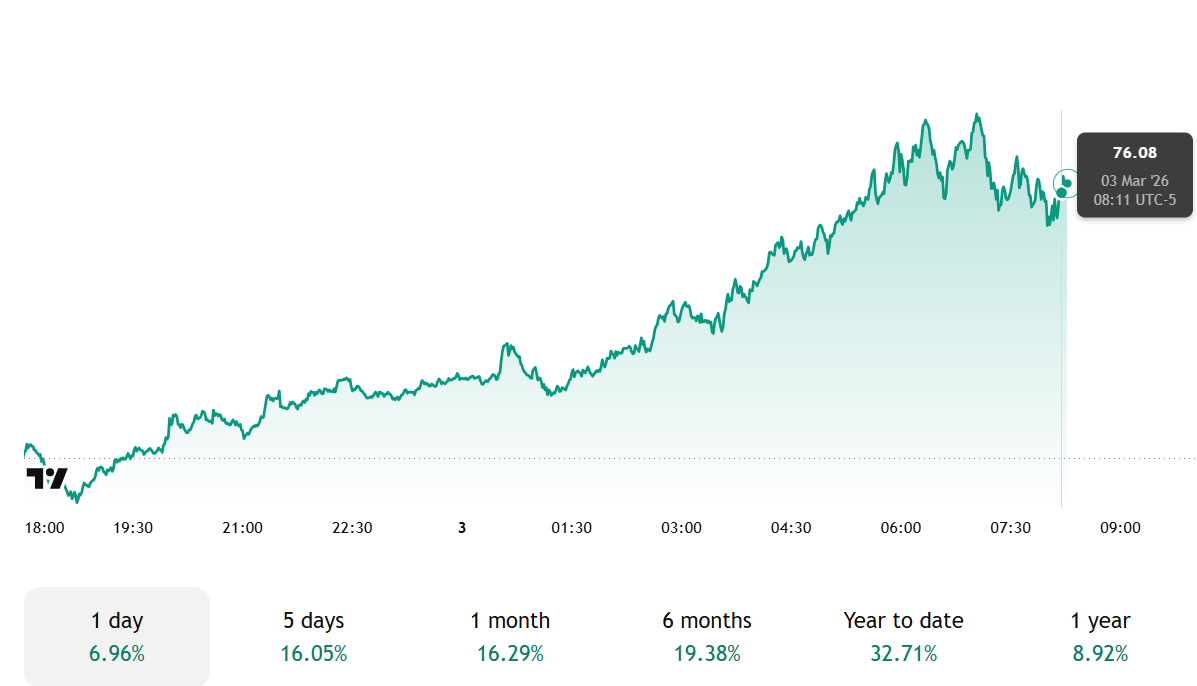Click the TradingView logo icon
This screenshot has width=1197, height=686.
tap(46, 478)
